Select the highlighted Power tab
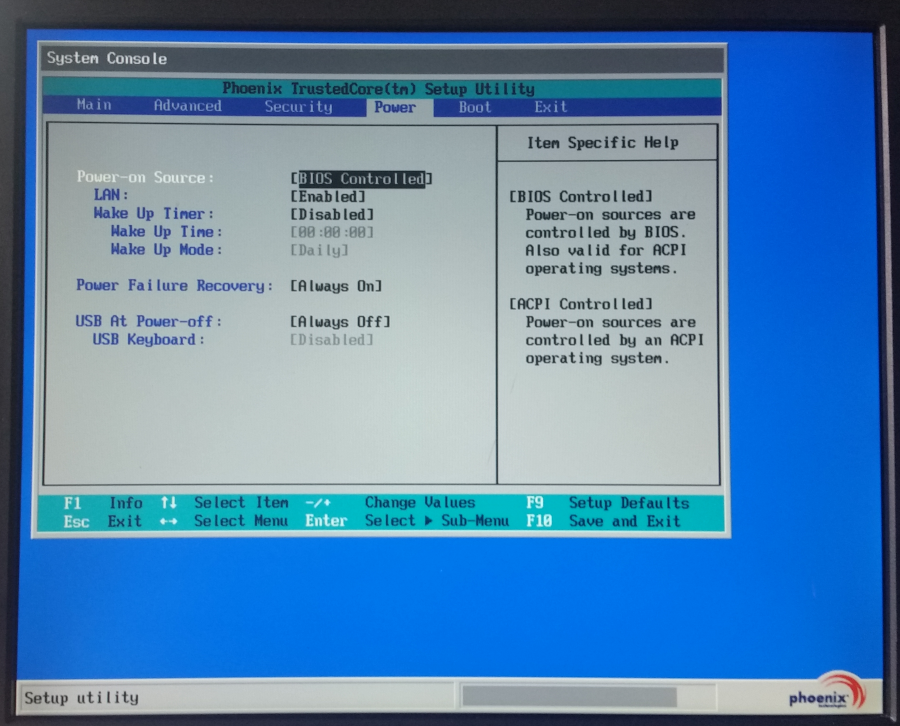The image size is (900, 726). [x=396, y=107]
